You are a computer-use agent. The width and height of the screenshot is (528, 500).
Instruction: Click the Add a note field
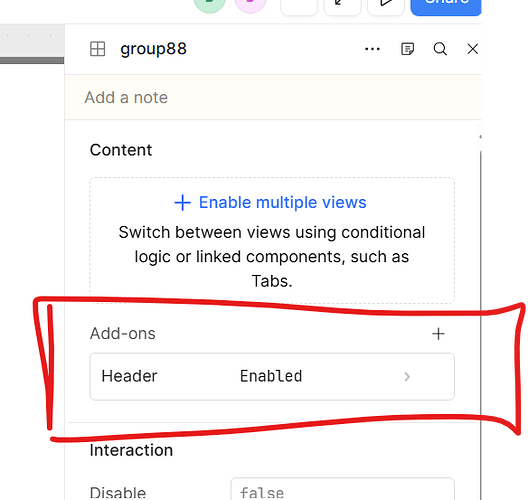273,97
